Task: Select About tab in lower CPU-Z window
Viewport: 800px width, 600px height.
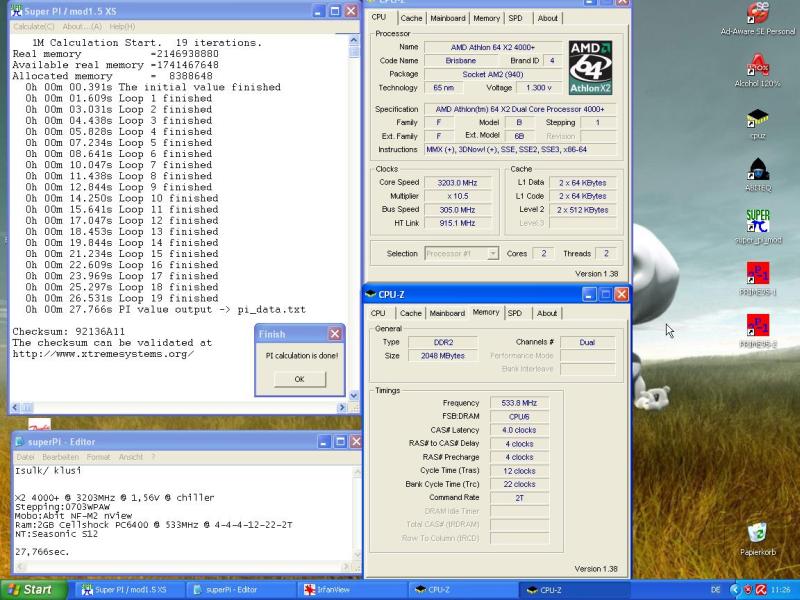Action: [x=547, y=313]
